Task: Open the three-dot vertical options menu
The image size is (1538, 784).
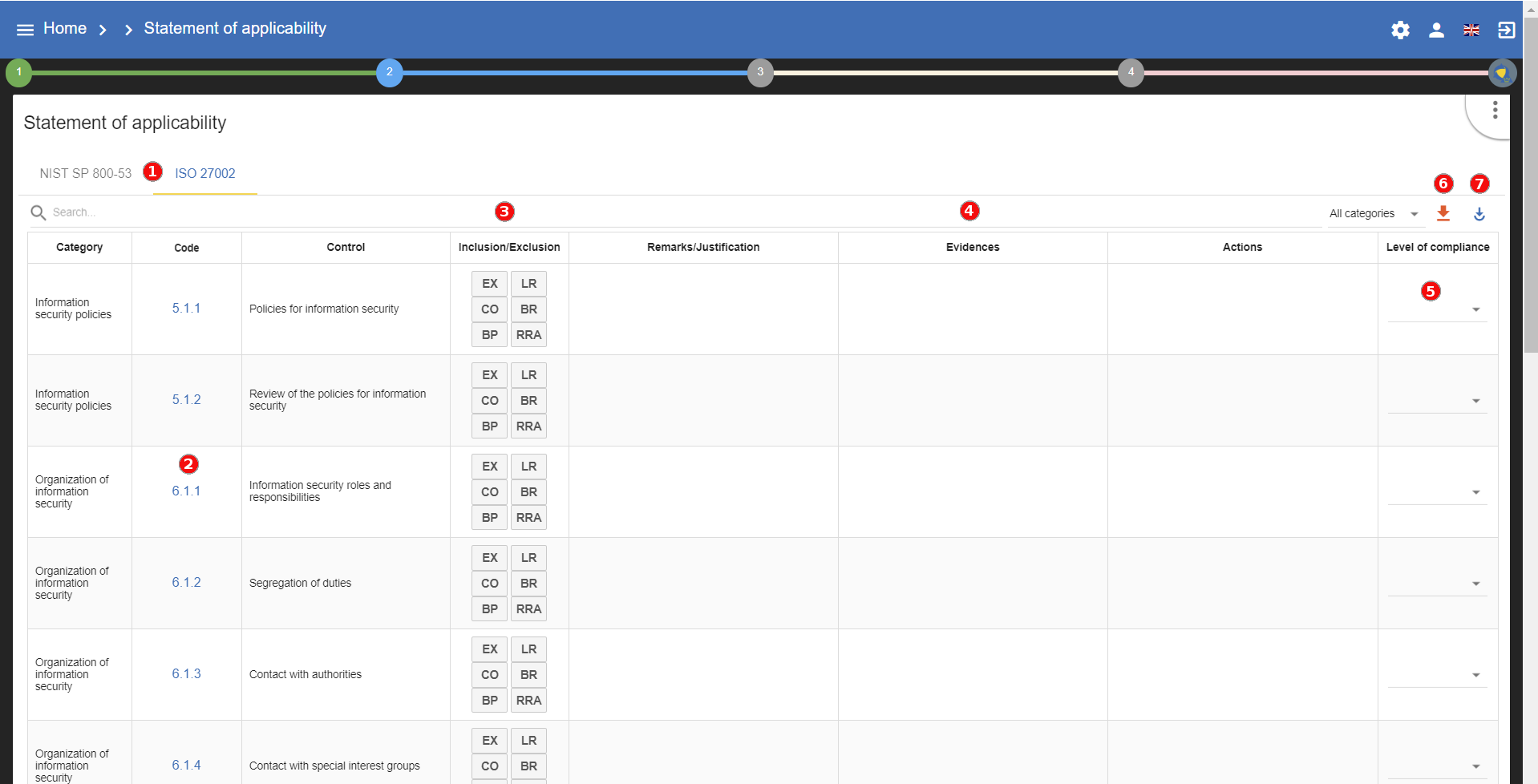Action: tap(1495, 111)
